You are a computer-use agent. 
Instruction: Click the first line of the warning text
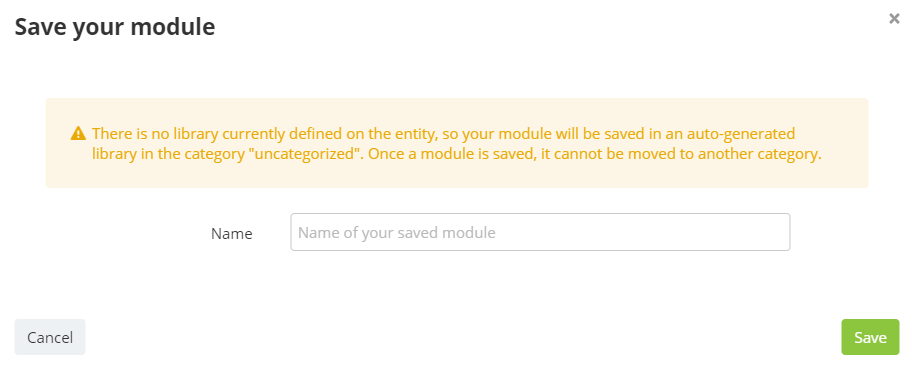(x=443, y=134)
